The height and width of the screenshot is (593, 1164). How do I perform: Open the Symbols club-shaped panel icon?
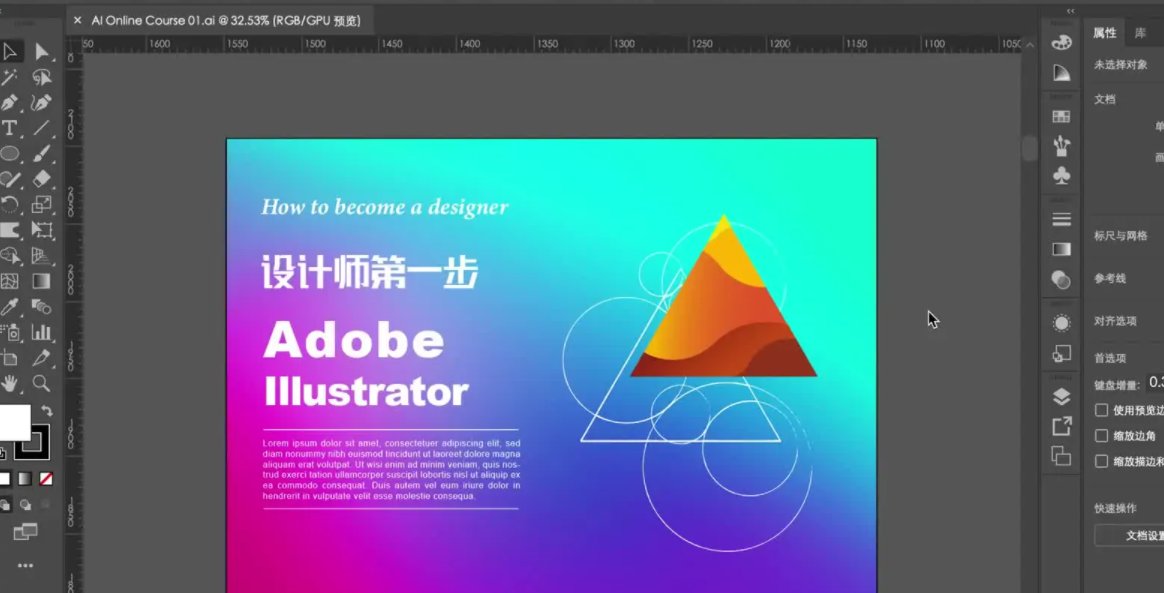tap(1062, 176)
